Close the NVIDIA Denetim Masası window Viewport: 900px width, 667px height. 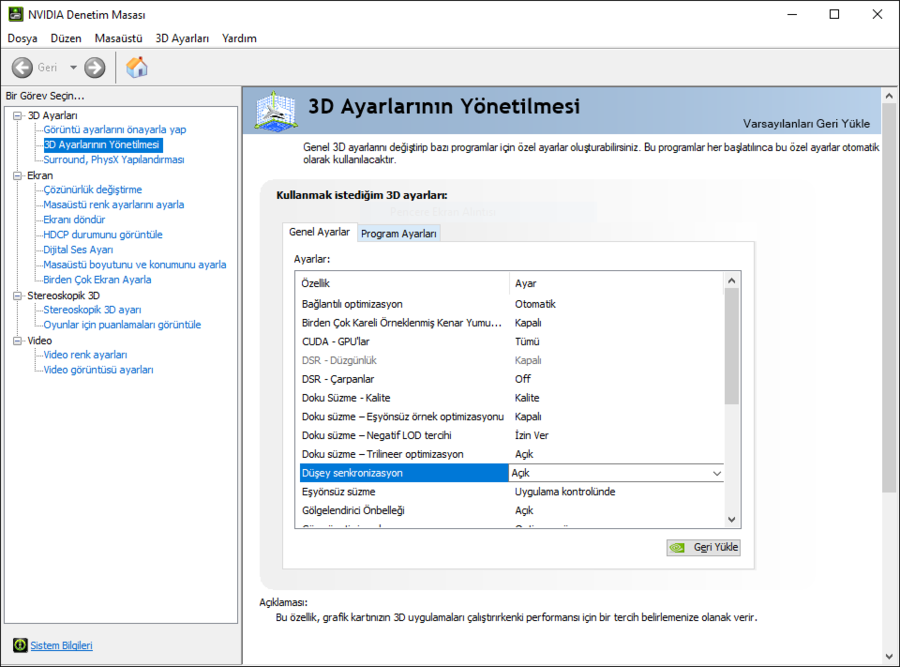[877, 14]
